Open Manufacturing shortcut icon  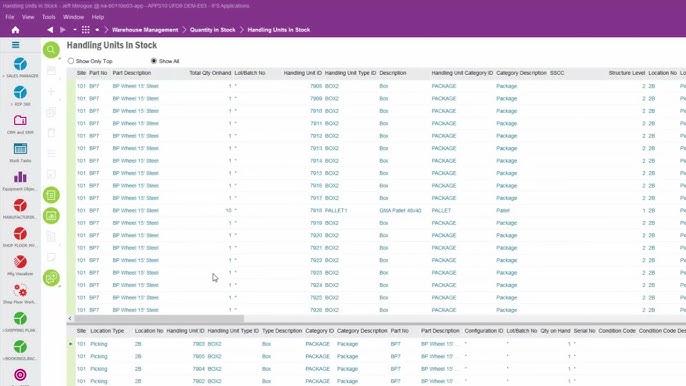pyautogui.click(x=20, y=205)
